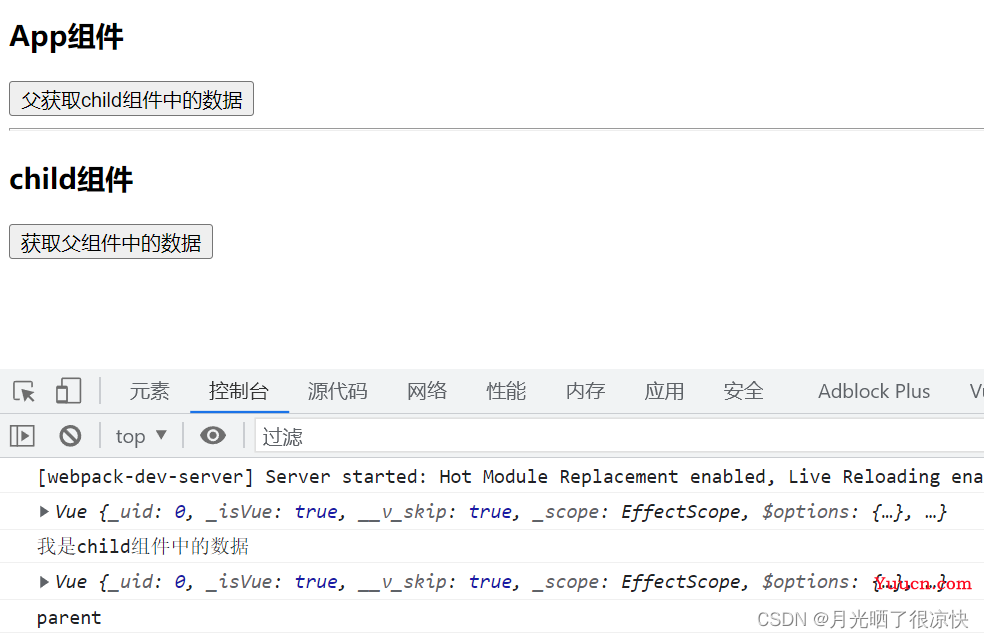Open the 安全 tab

(x=743, y=391)
